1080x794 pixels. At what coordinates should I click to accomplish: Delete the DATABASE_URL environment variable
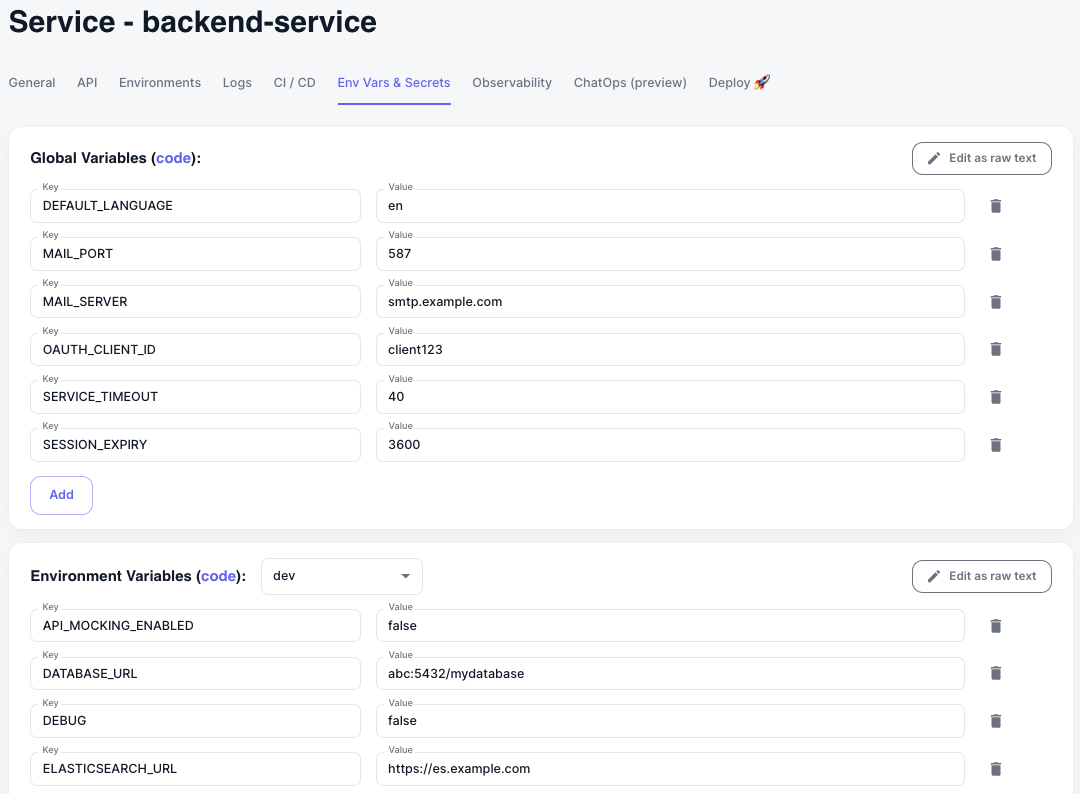pyautogui.click(x=995, y=673)
